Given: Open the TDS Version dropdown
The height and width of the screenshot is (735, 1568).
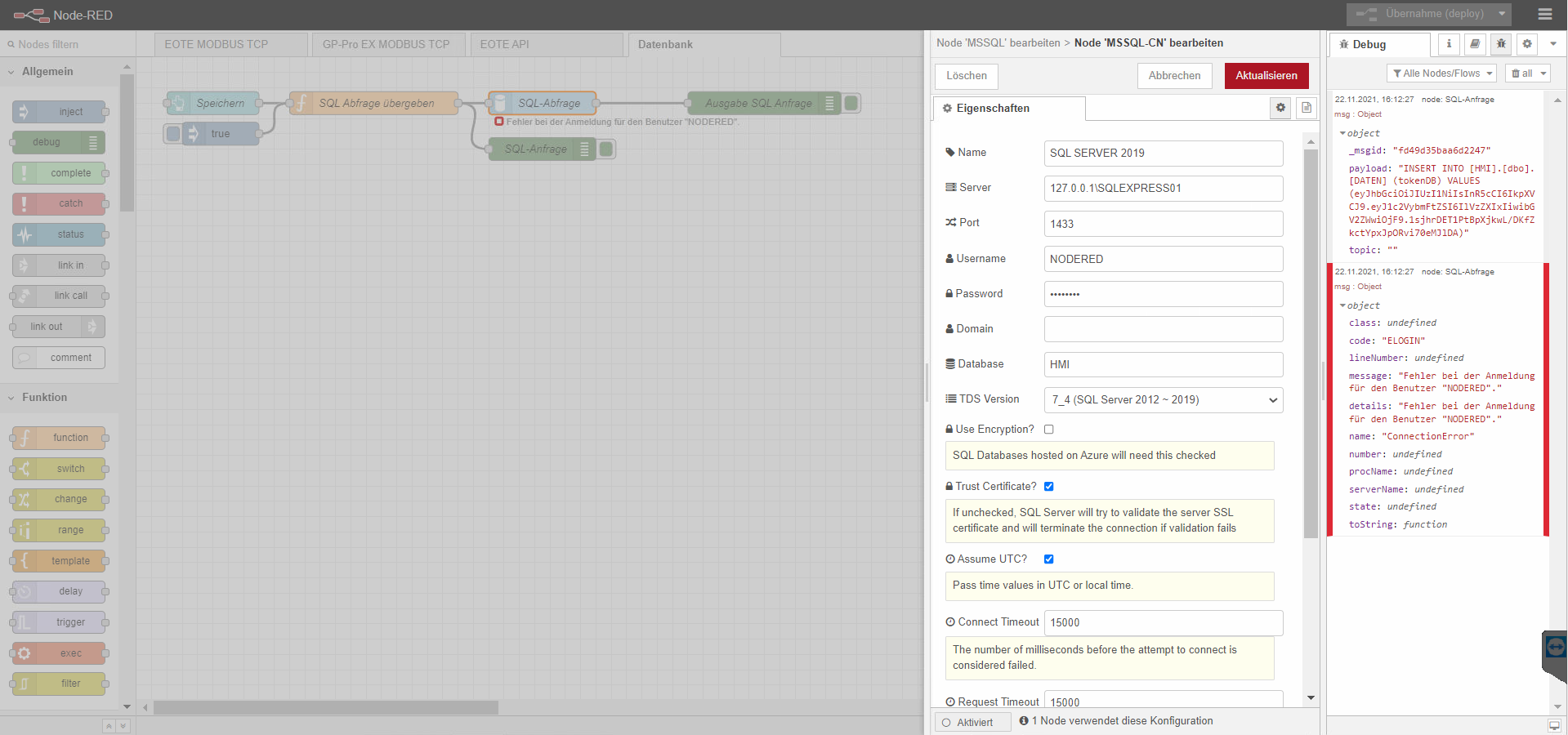Looking at the screenshot, I should [x=1164, y=399].
